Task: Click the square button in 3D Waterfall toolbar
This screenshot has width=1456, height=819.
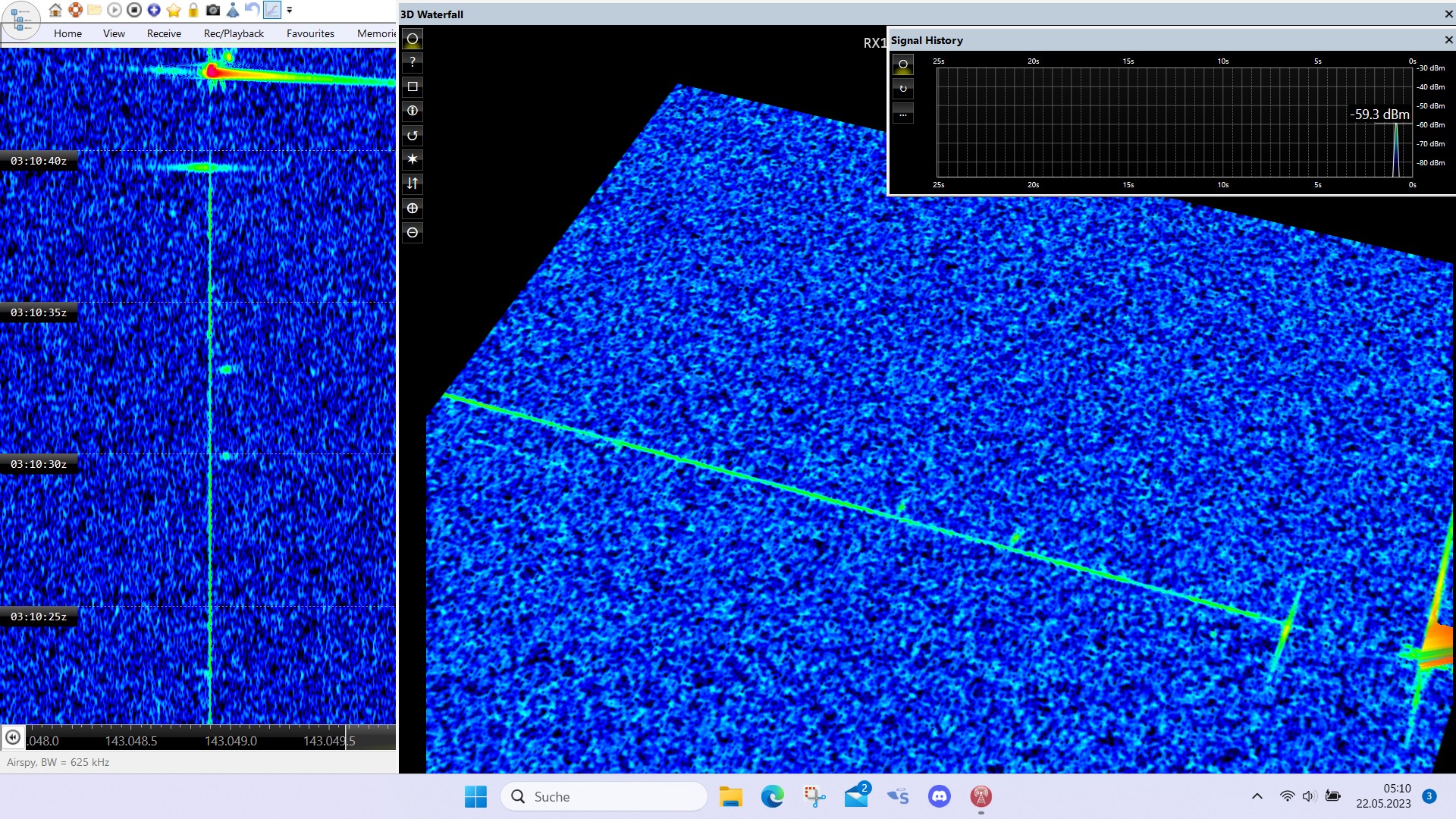Action: pyautogui.click(x=413, y=86)
